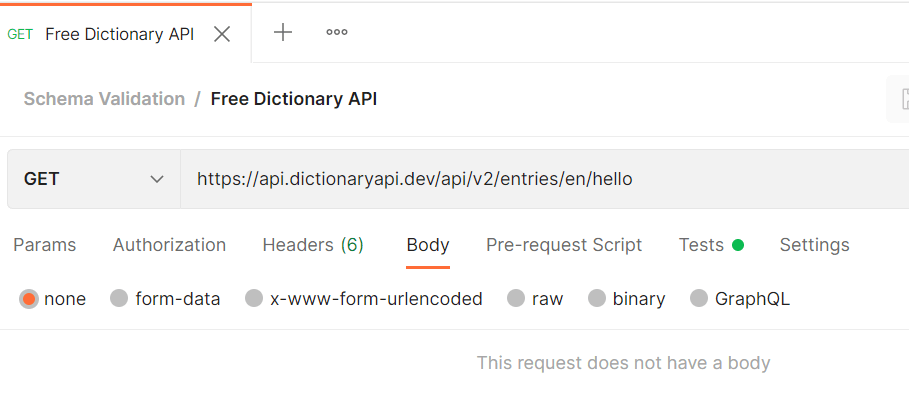This screenshot has width=909, height=410.
Task: Close the Free Dictionary API tab
Action: click(x=222, y=34)
